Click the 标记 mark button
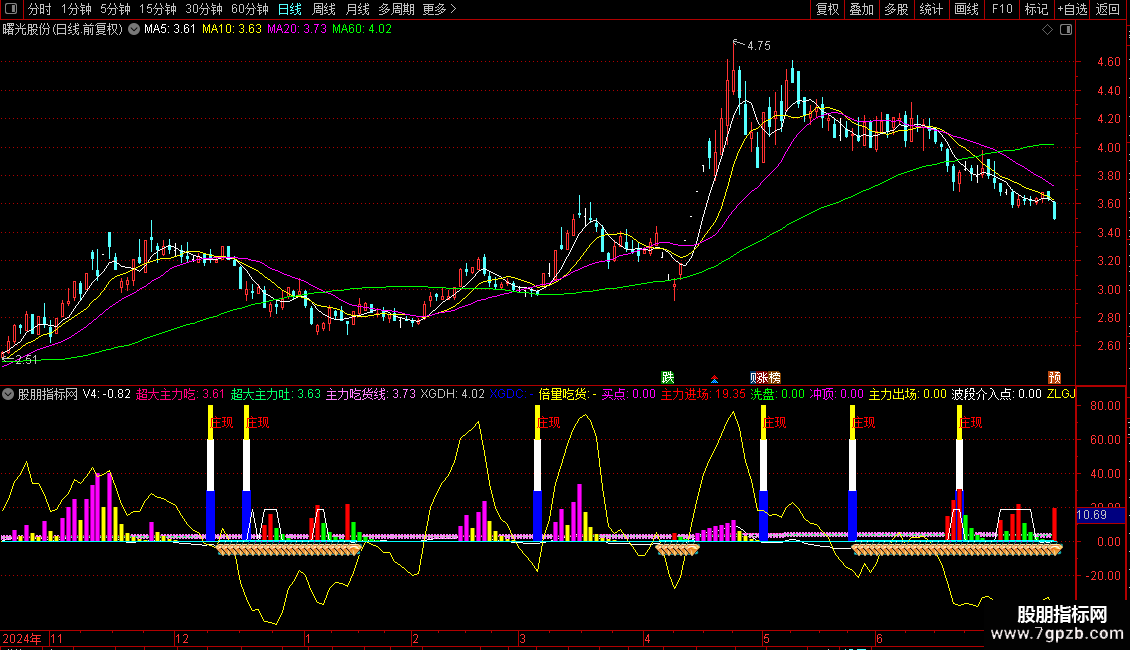Viewport: 1130px width, 650px height. click(x=1036, y=9)
